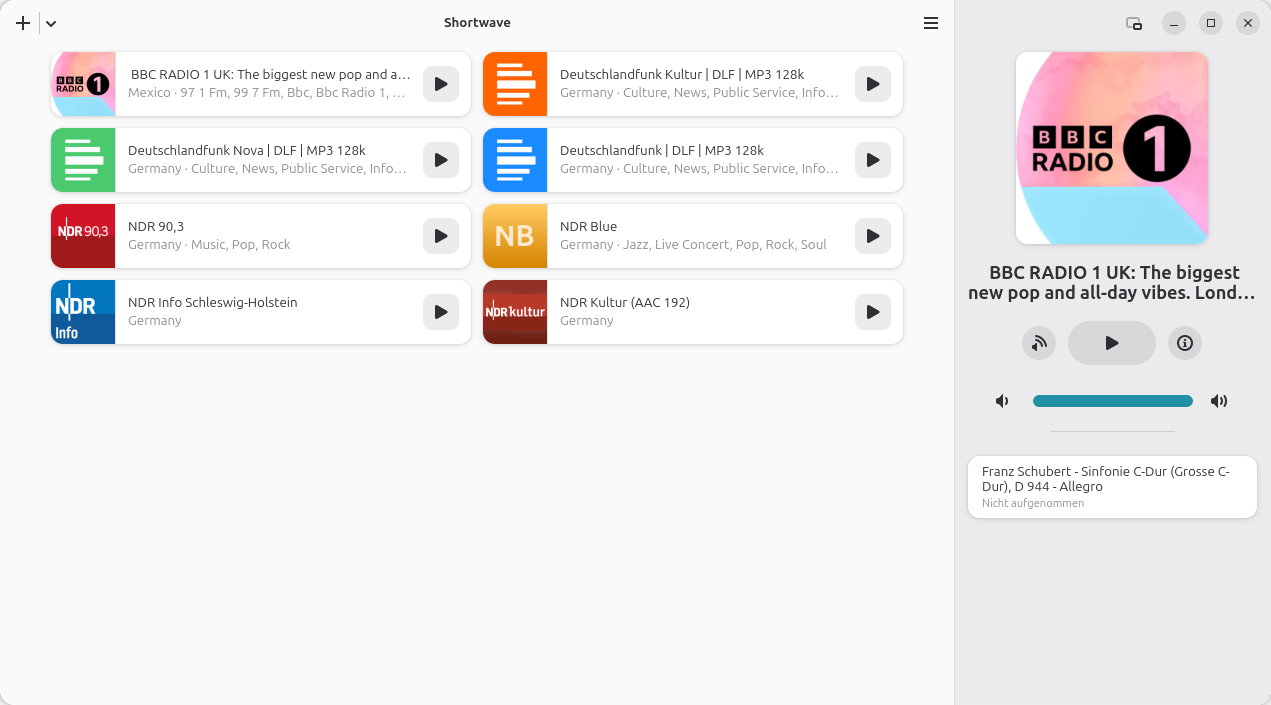Open the hamburger main menu

point(931,23)
